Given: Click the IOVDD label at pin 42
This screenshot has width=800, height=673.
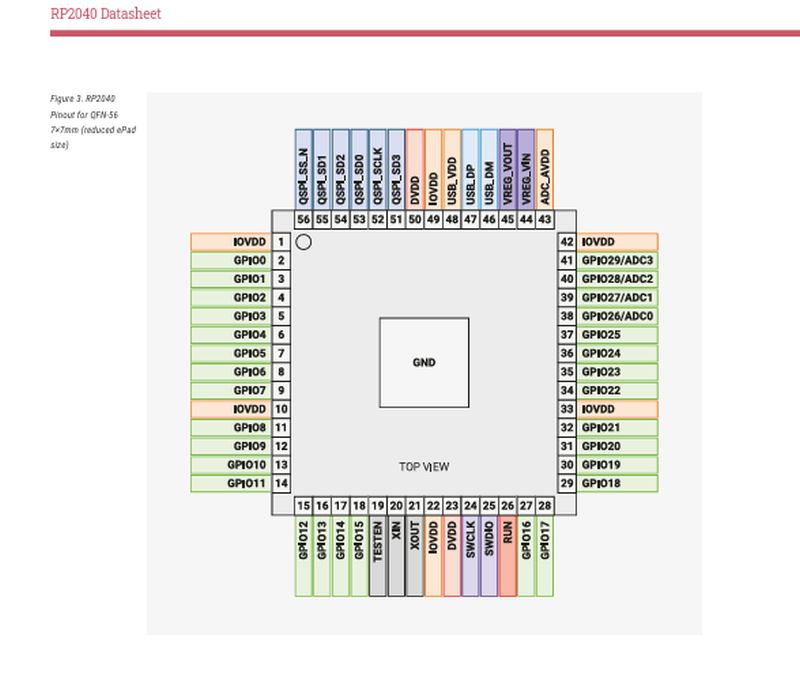Looking at the screenshot, I should point(617,242).
